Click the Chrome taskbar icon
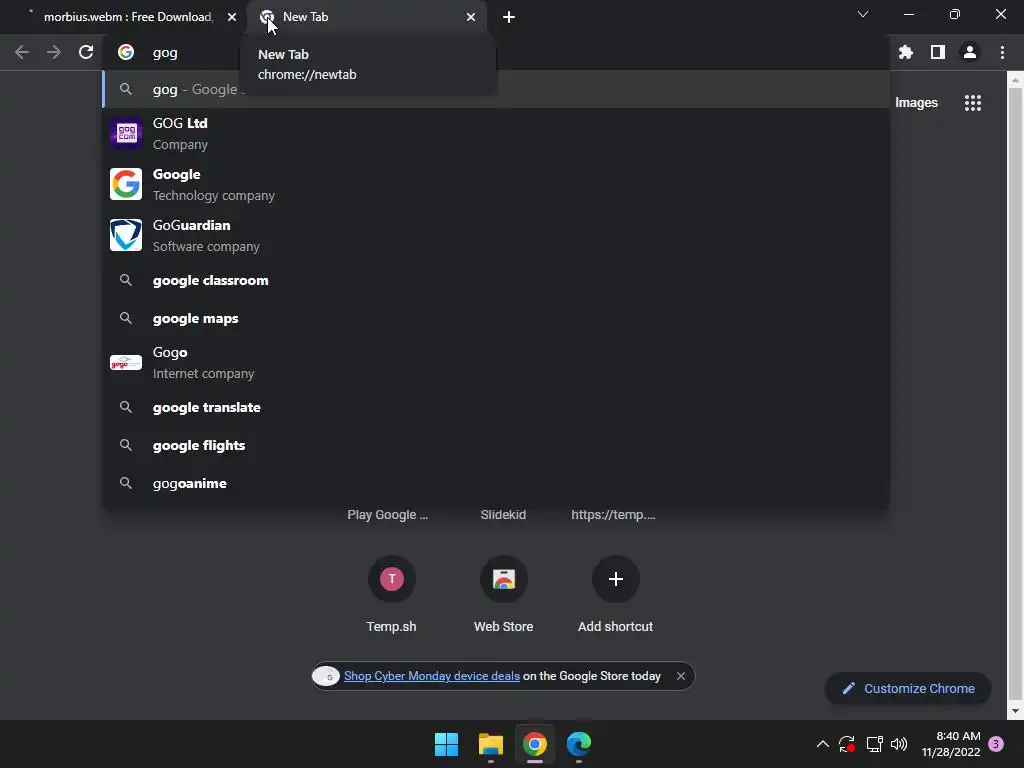 pos(534,744)
